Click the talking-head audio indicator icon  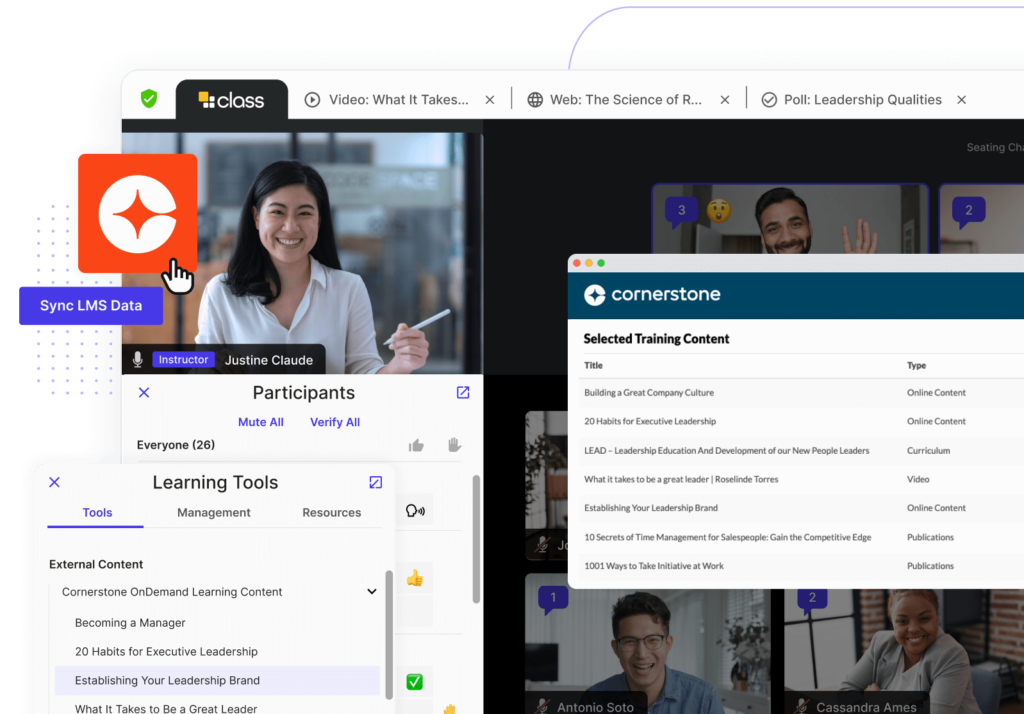click(x=416, y=510)
